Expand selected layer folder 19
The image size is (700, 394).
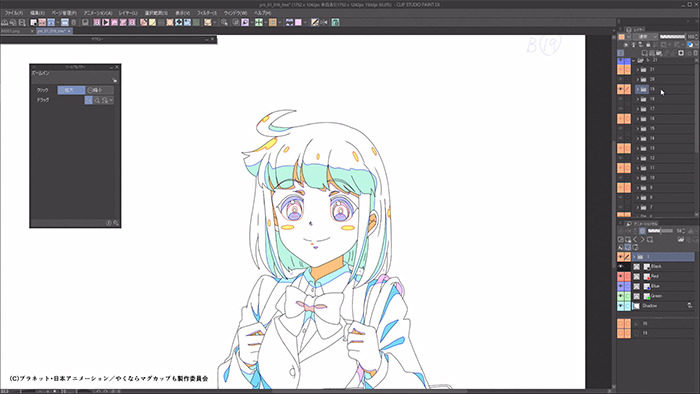pyautogui.click(x=638, y=89)
